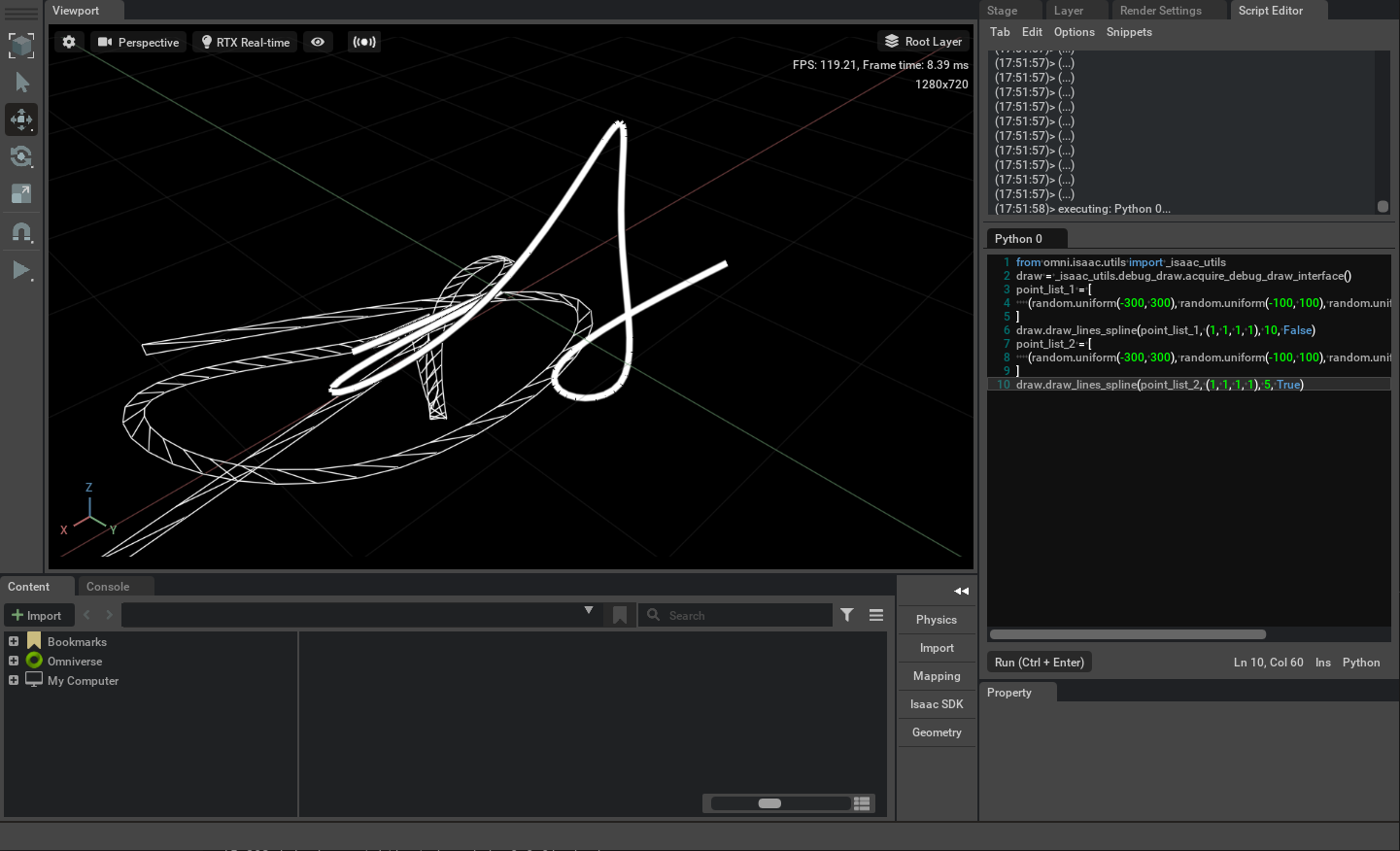Click the thumbnail size slider

click(780, 803)
